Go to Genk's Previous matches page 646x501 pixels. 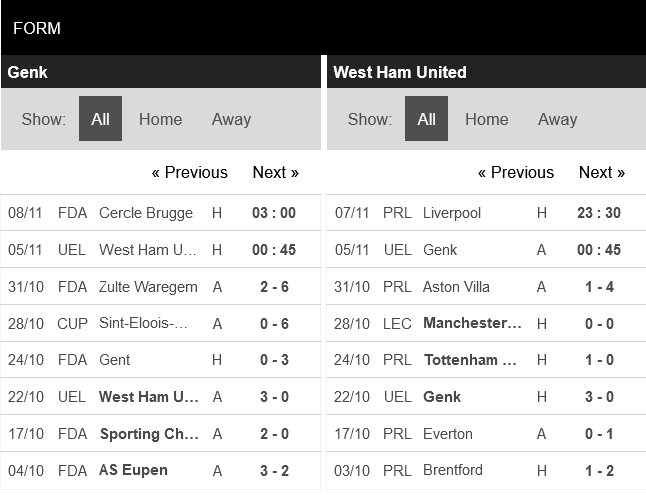click(x=189, y=172)
